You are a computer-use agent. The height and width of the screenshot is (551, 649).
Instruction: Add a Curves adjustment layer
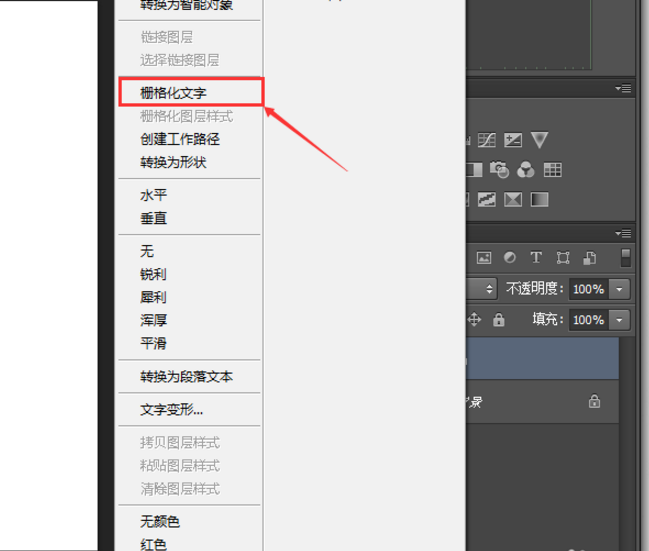coord(487,140)
